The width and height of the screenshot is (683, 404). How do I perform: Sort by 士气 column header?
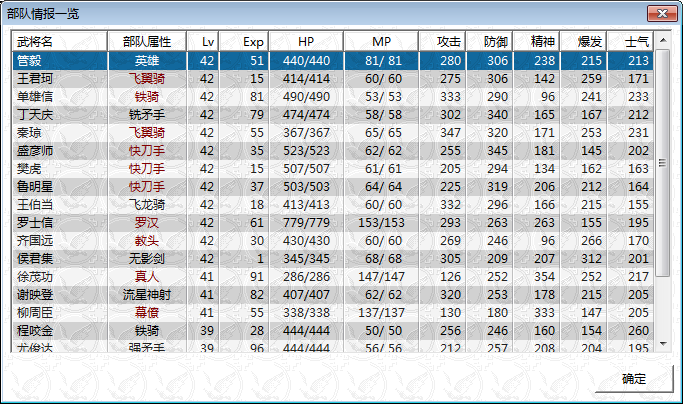[x=631, y=42]
